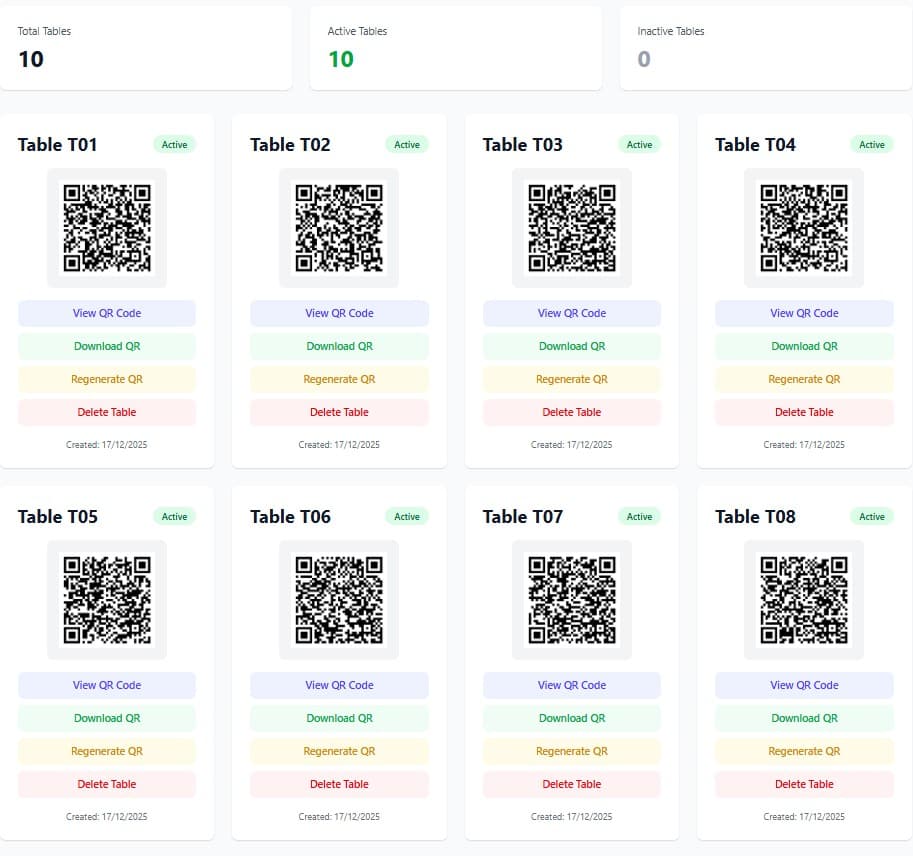Click the Active badge on Table T03
This screenshot has width=913, height=856.
click(x=639, y=145)
